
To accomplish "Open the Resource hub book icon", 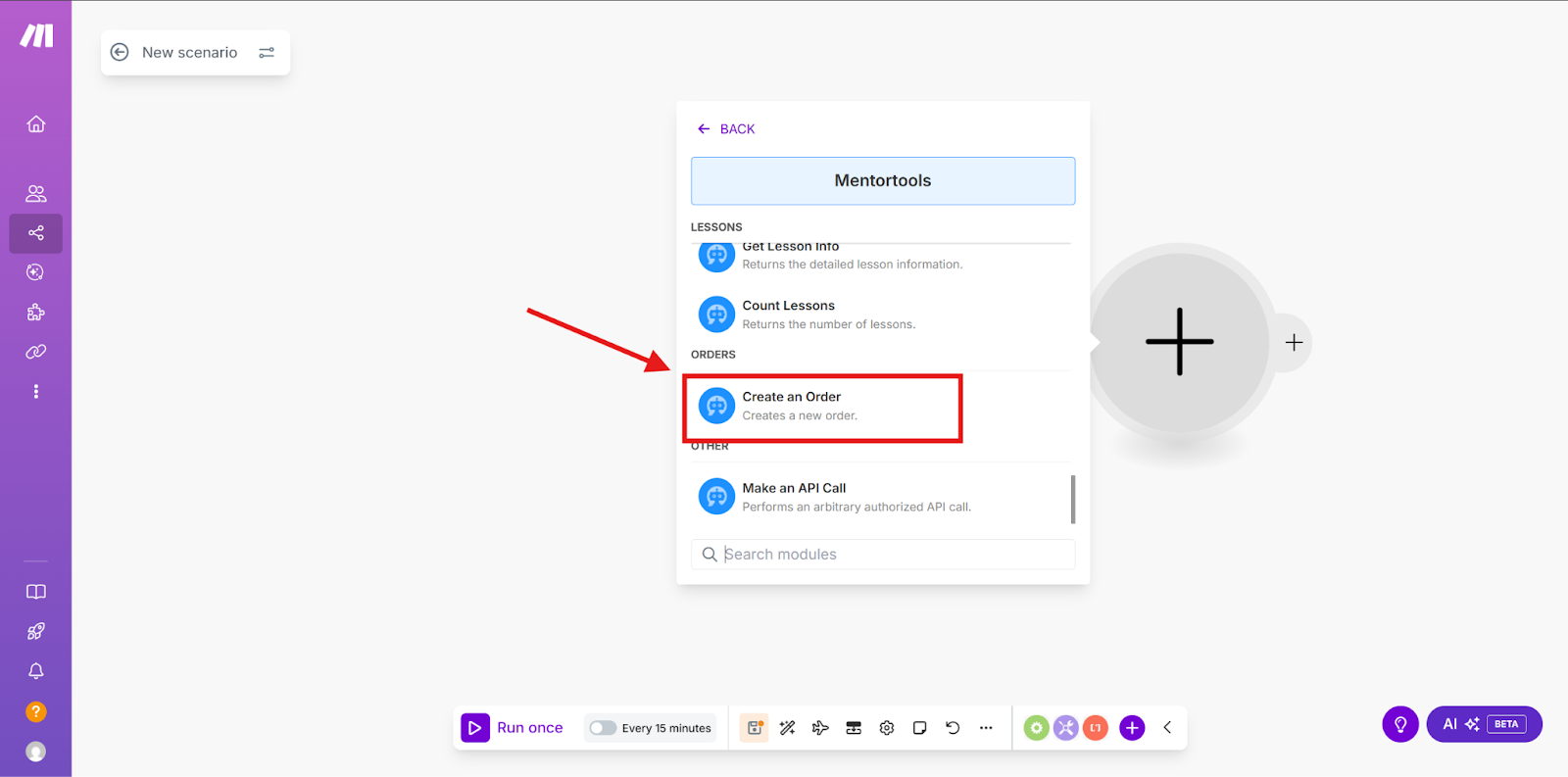I will click(x=36, y=592).
